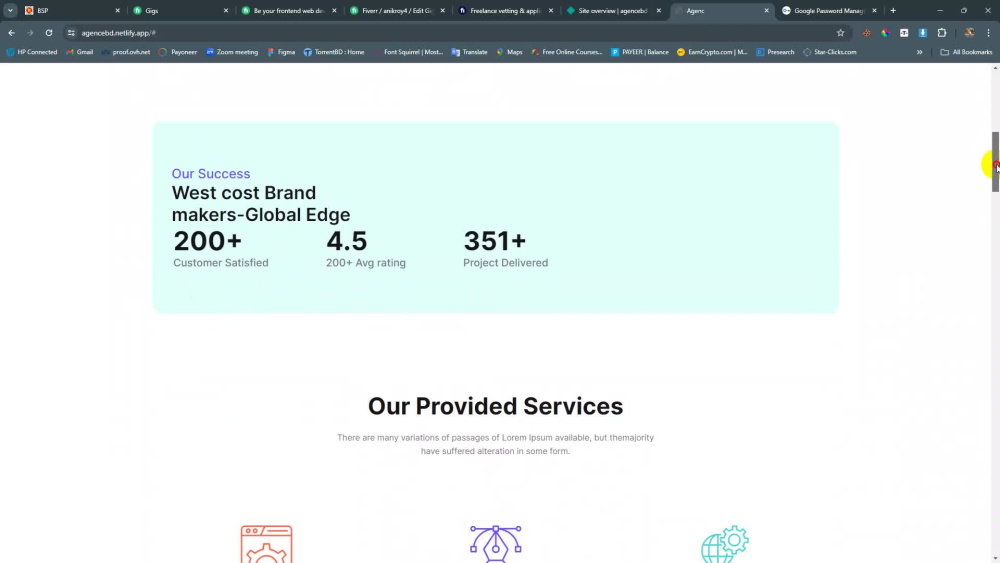Click the page vertical scrollbar thumb

pos(995,161)
